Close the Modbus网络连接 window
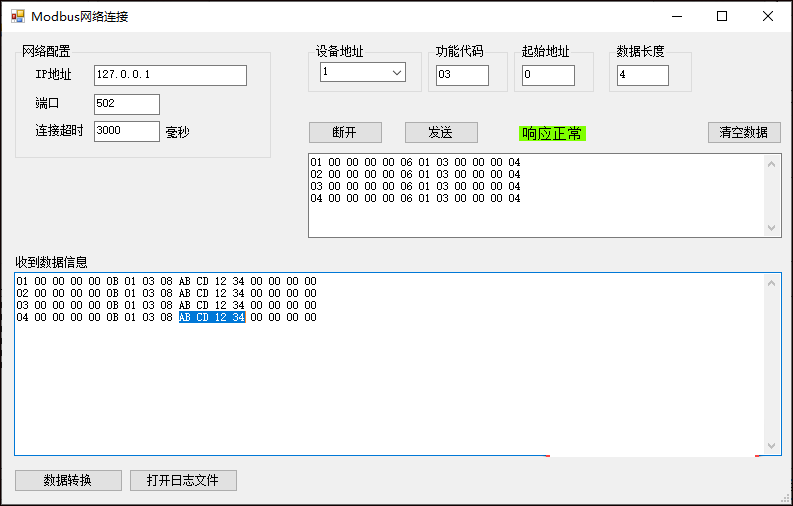 coord(768,16)
